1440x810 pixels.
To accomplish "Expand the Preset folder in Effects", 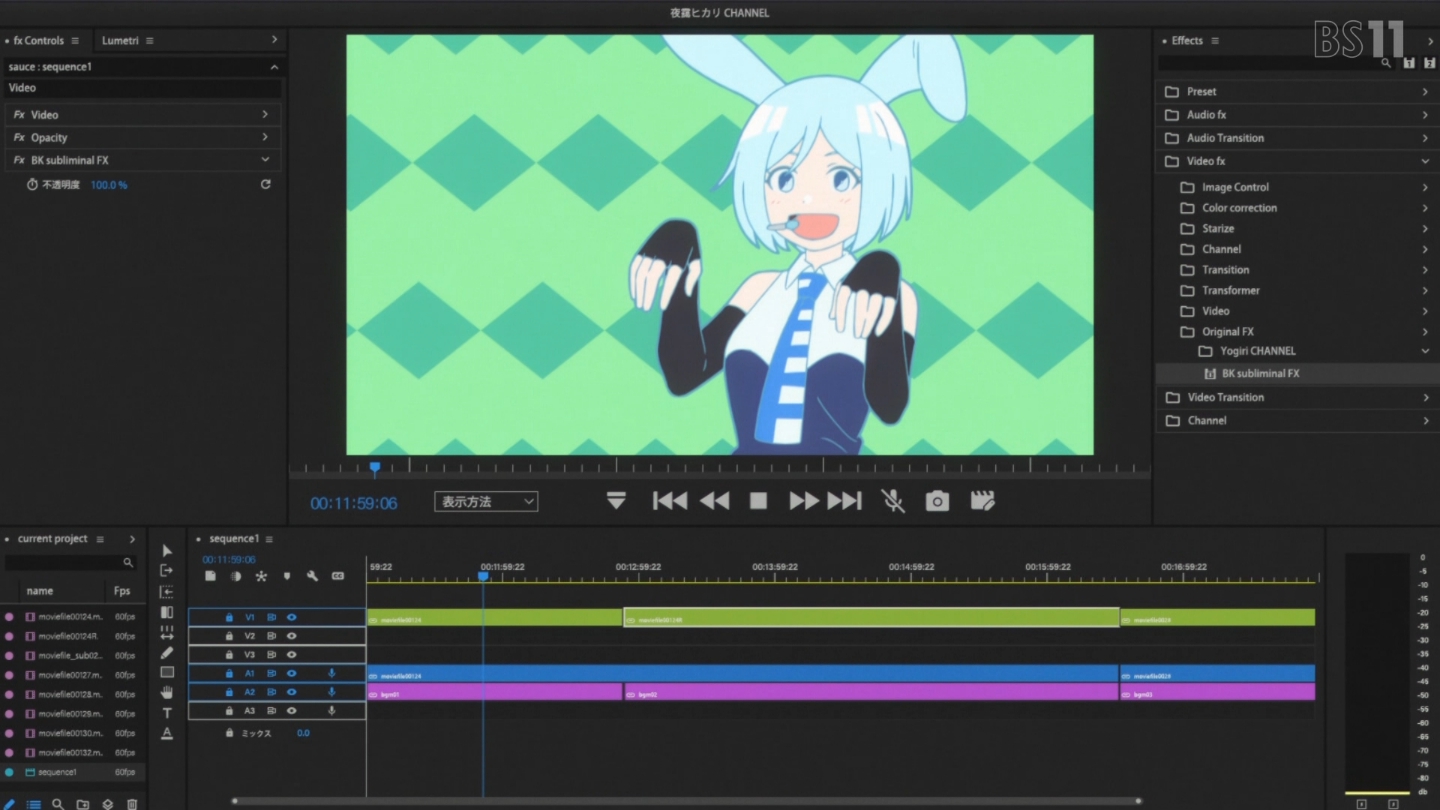I will click(x=1425, y=92).
